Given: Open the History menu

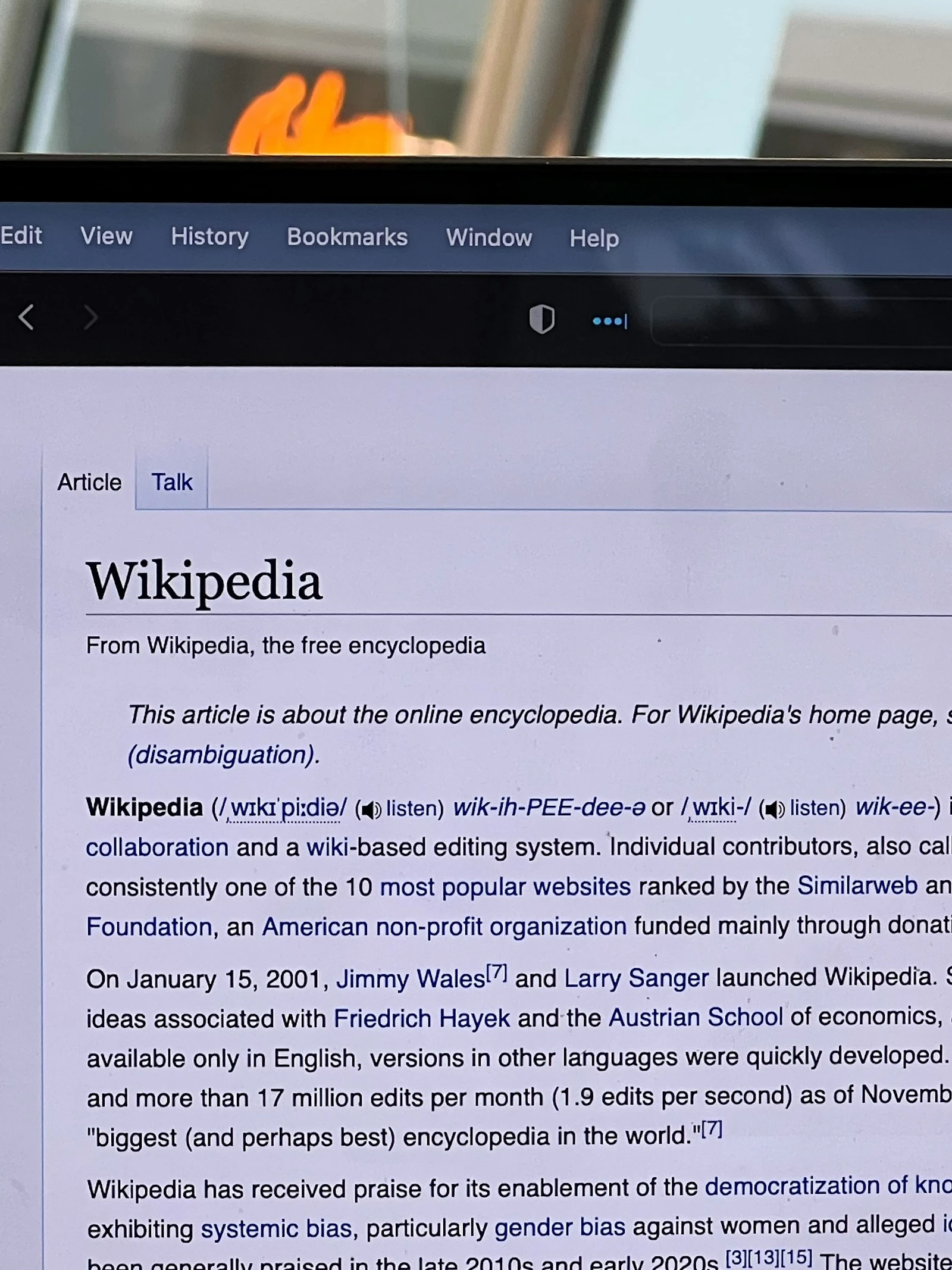Looking at the screenshot, I should [209, 236].
